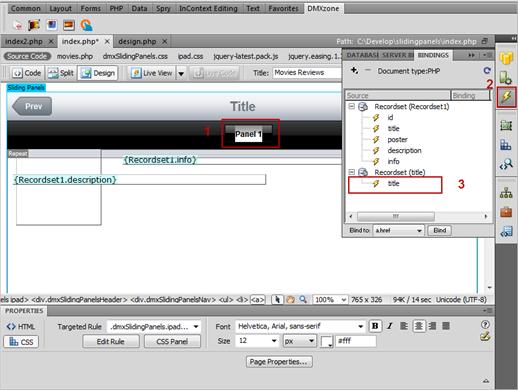Open the Databases panel with yellow cylinders icon
This screenshot has width=518, height=390.
tap(506, 58)
